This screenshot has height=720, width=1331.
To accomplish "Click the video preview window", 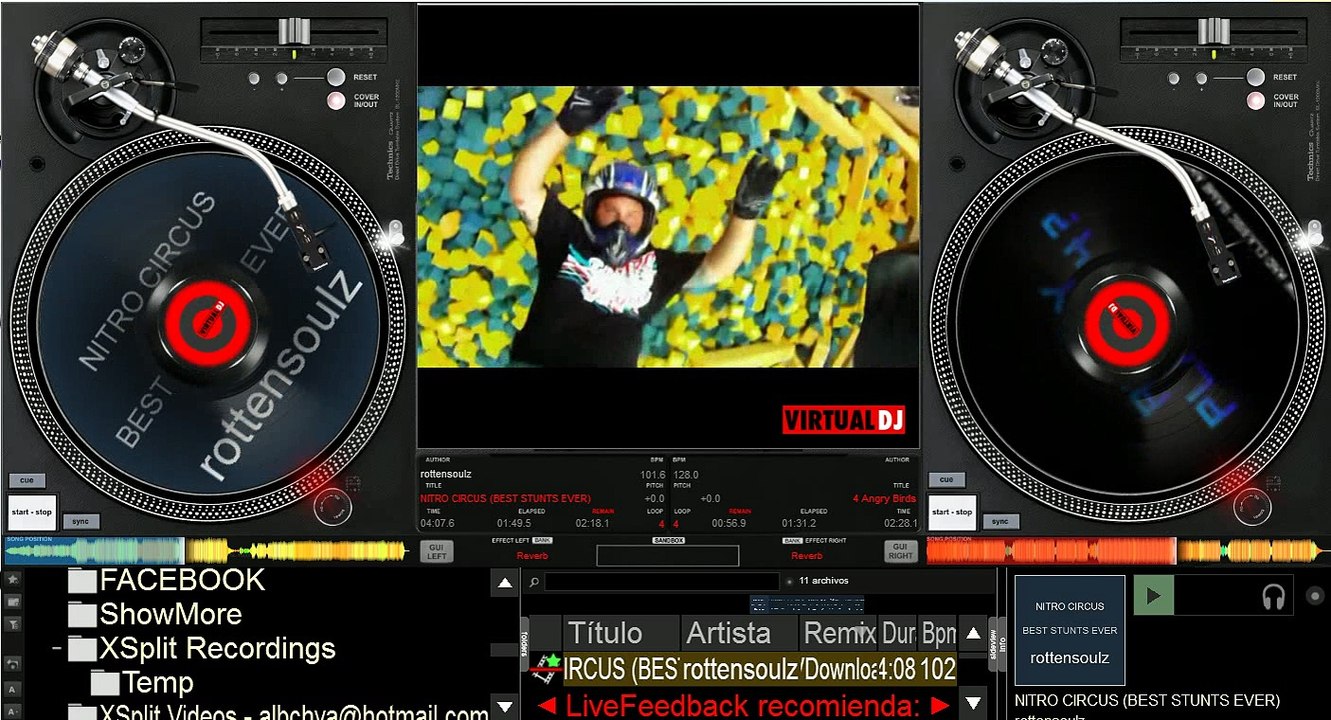I will [x=668, y=227].
